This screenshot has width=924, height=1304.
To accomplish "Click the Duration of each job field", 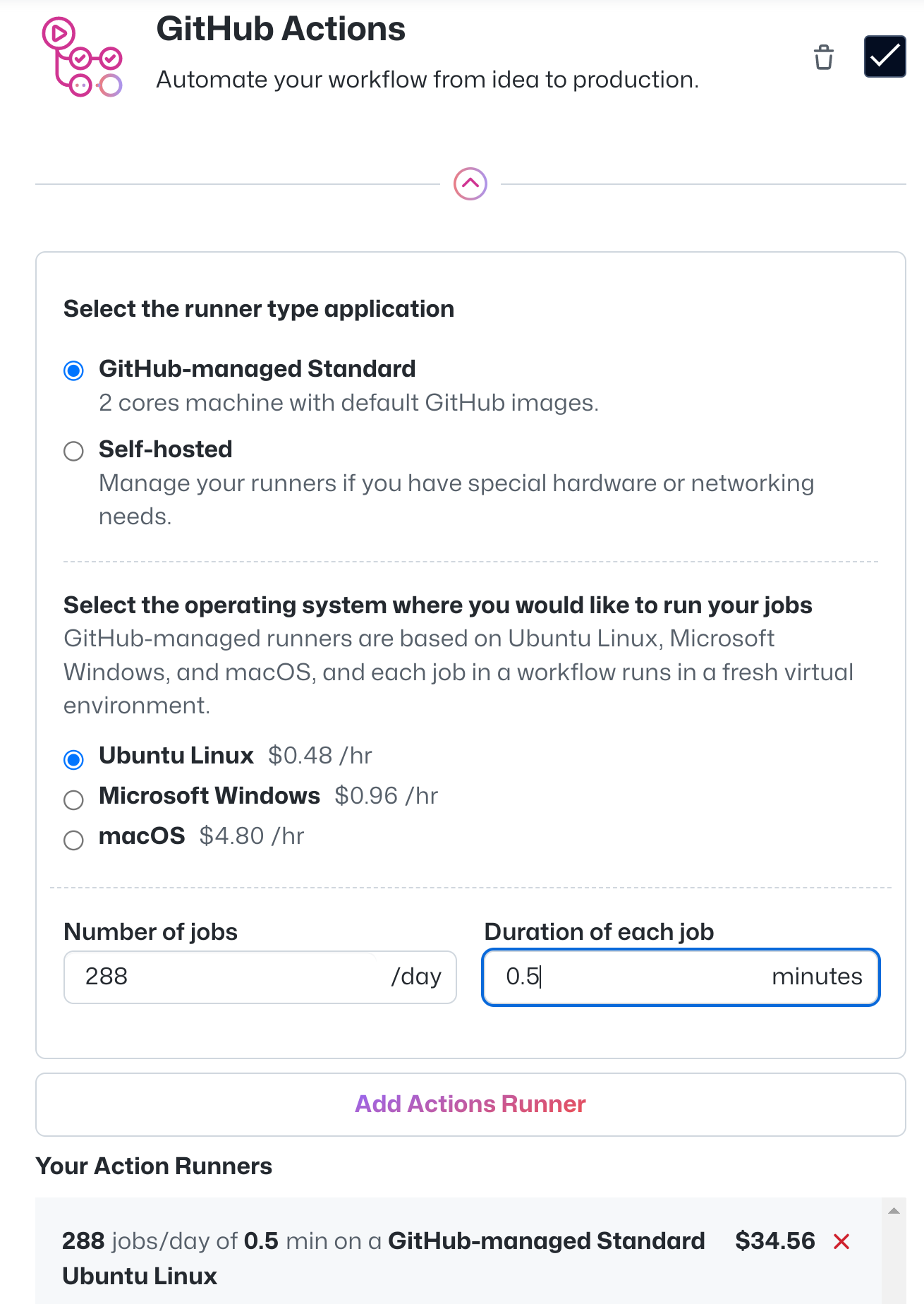I will coord(681,977).
